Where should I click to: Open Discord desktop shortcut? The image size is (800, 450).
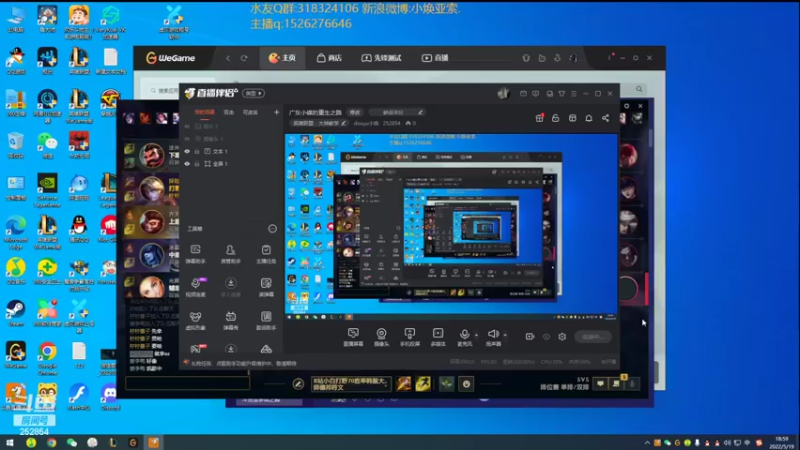coord(110,397)
